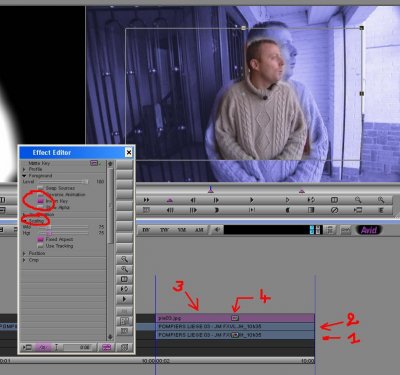Click the Fast Forward button

coord(146,200)
